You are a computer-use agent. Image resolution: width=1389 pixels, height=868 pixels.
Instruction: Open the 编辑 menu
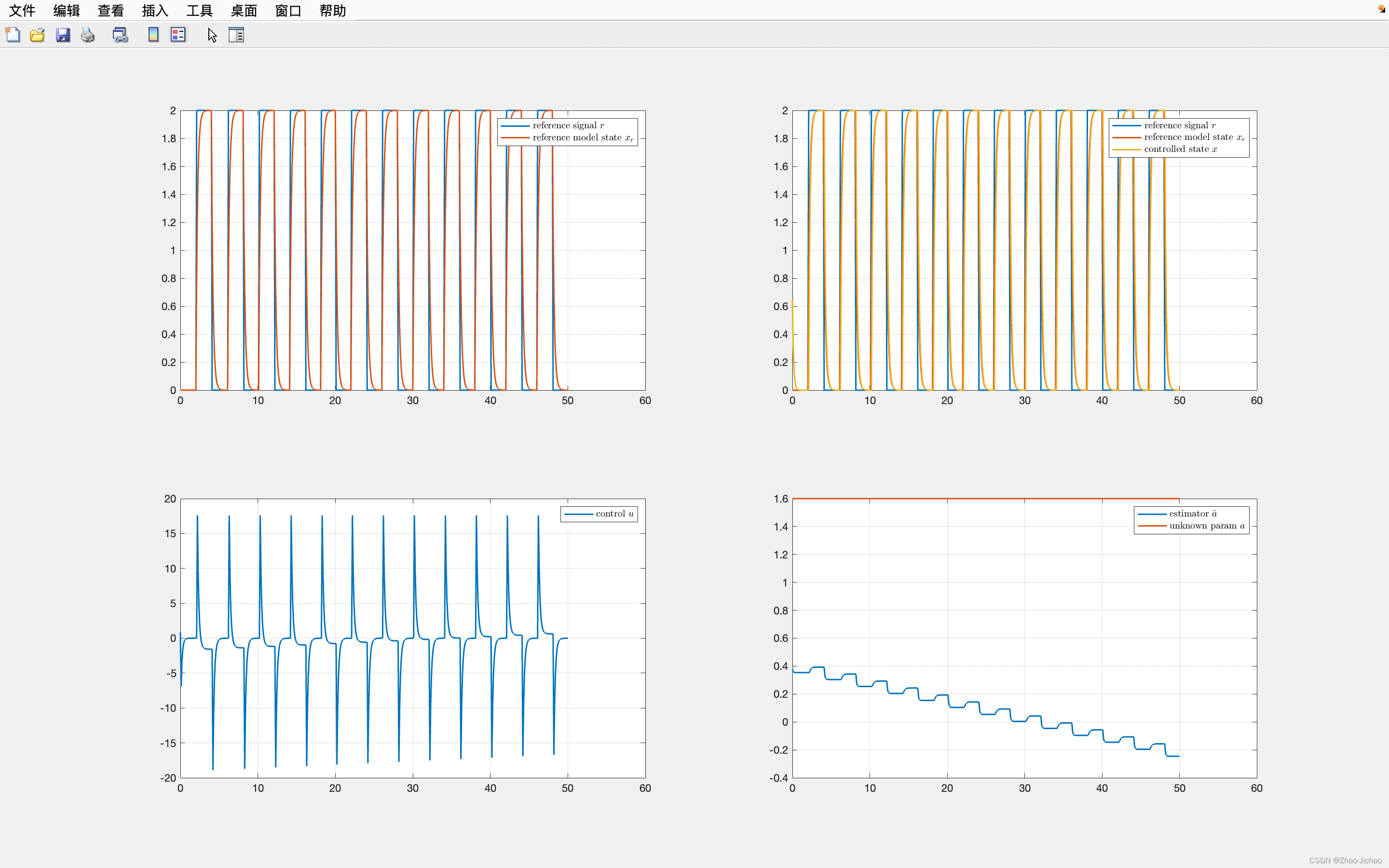click(x=66, y=10)
